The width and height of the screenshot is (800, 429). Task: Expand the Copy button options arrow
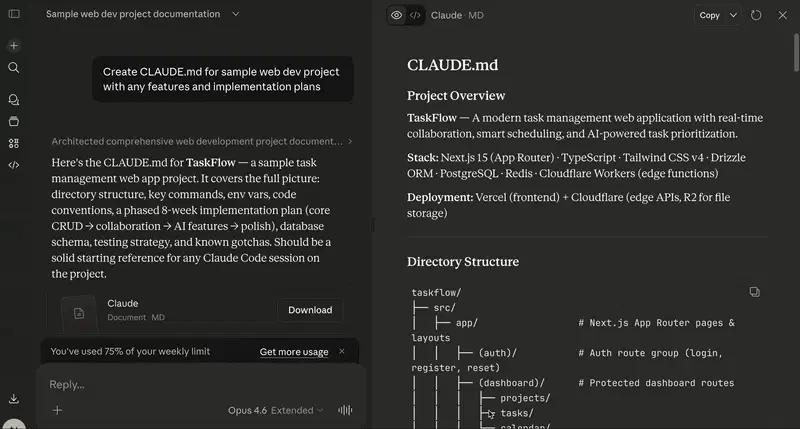coord(734,15)
